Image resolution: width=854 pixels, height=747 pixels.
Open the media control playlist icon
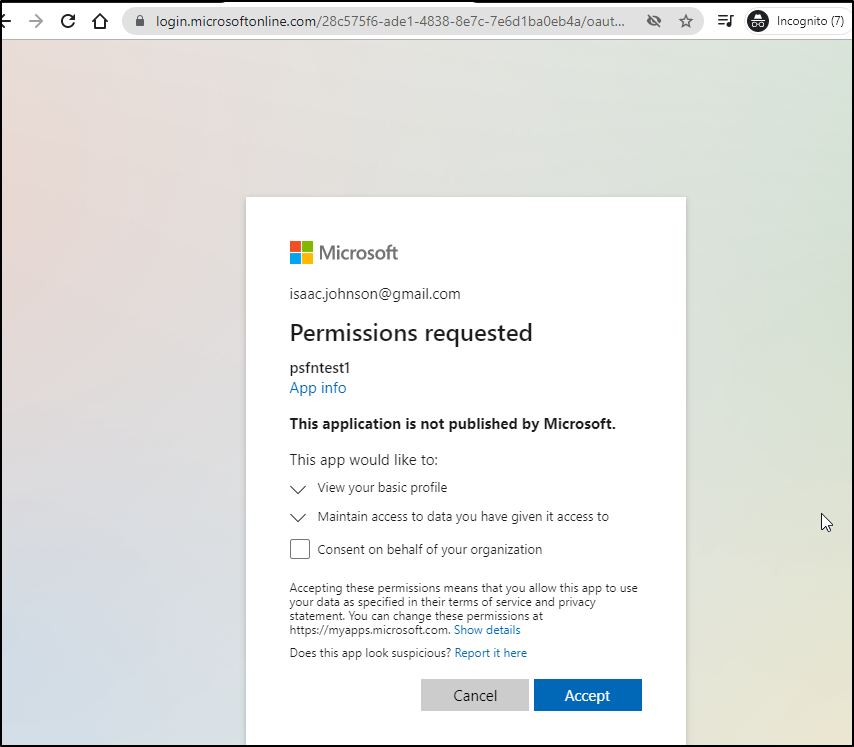pos(725,21)
